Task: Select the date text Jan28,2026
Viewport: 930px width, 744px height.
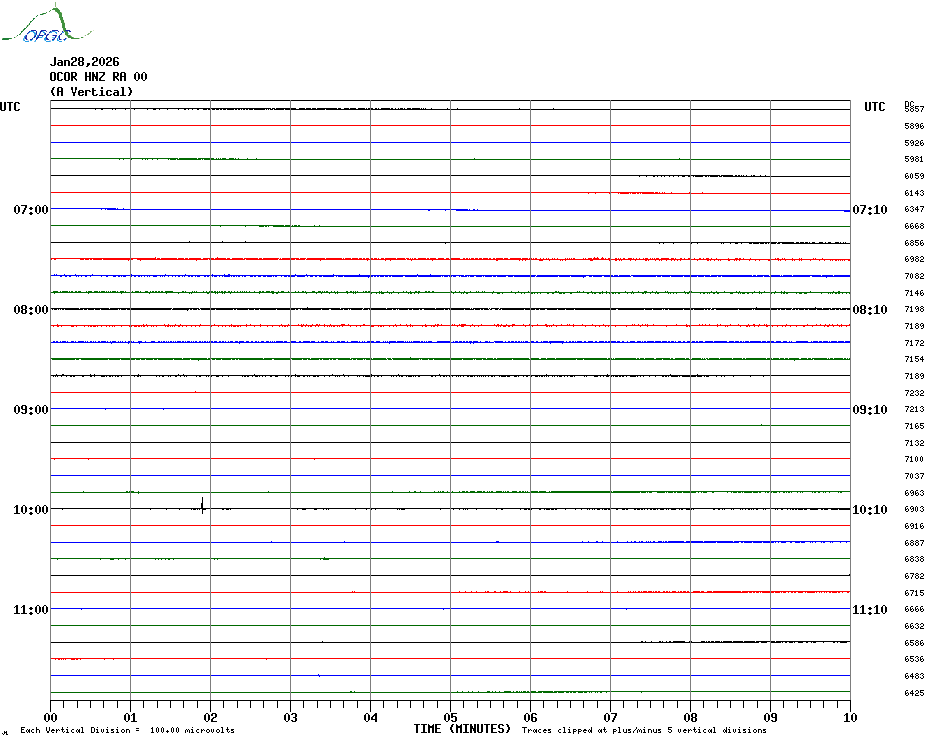Action: [x=84, y=62]
